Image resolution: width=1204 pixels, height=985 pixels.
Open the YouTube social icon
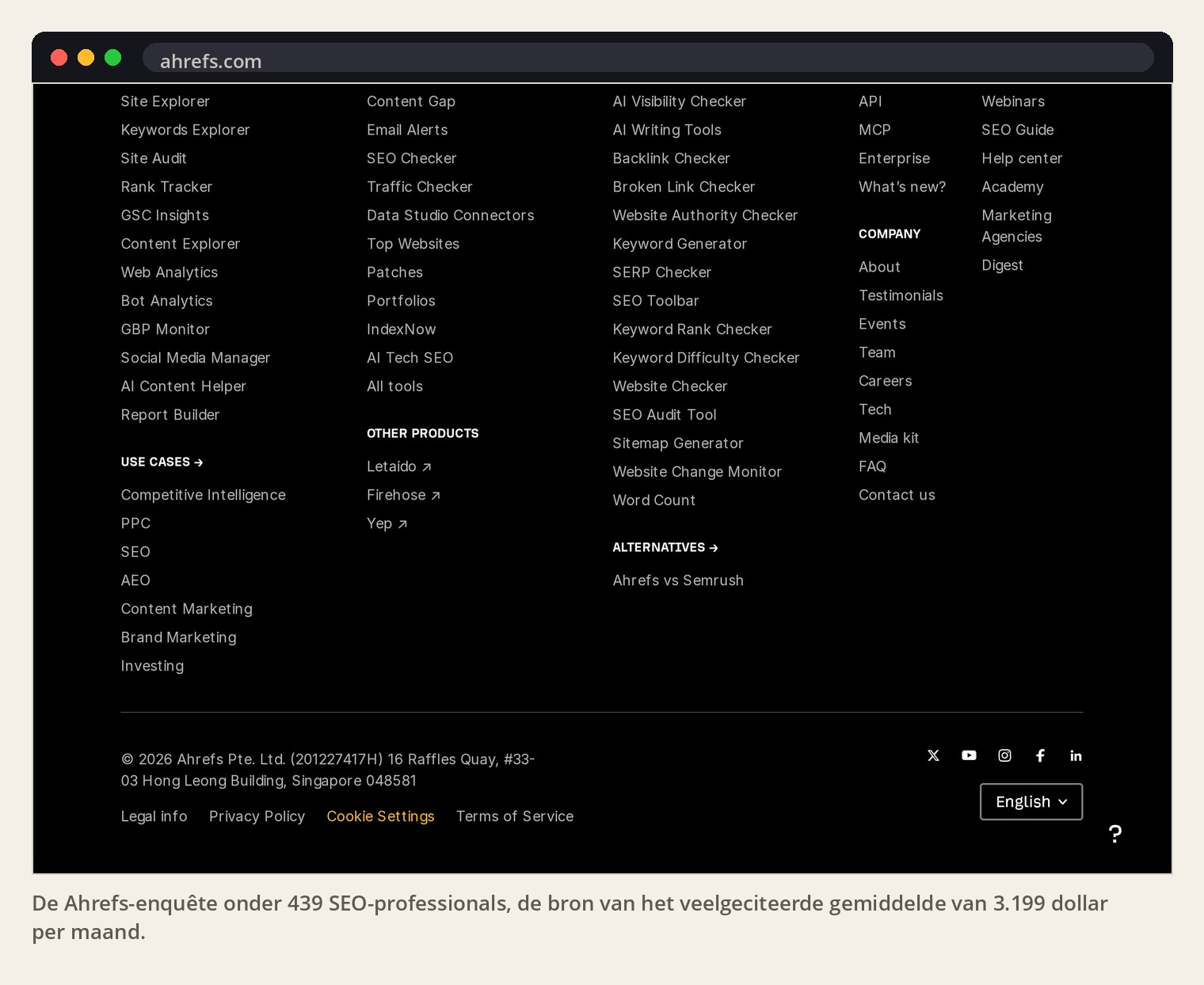click(969, 755)
